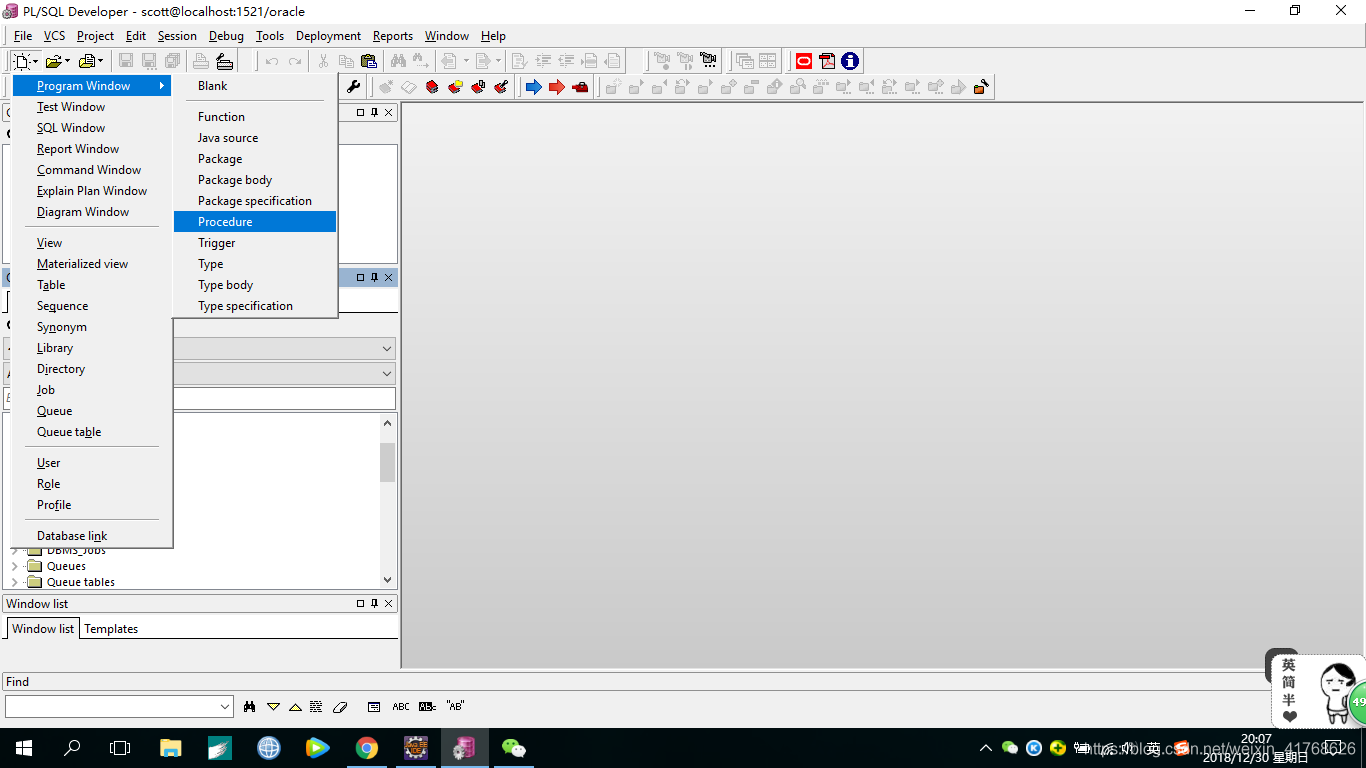The width and height of the screenshot is (1366, 768).
Task: Open File Explorer from taskbar
Action: pyautogui.click(x=171, y=748)
